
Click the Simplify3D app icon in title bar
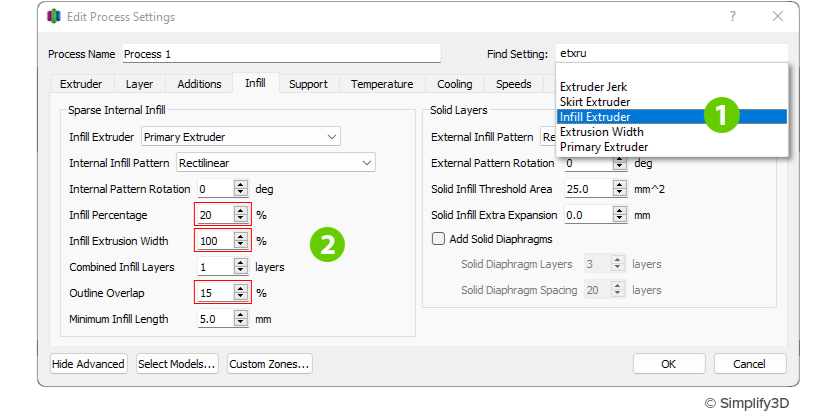coord(55,17)
